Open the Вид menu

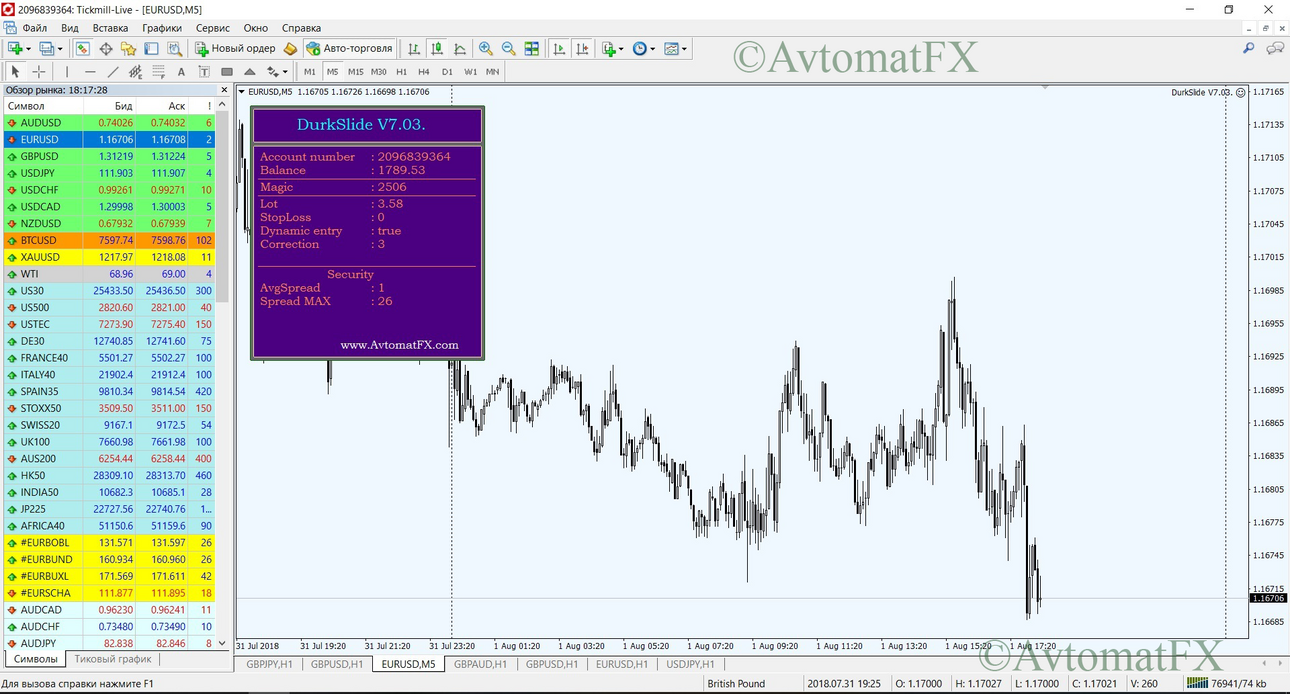point(70,28)
